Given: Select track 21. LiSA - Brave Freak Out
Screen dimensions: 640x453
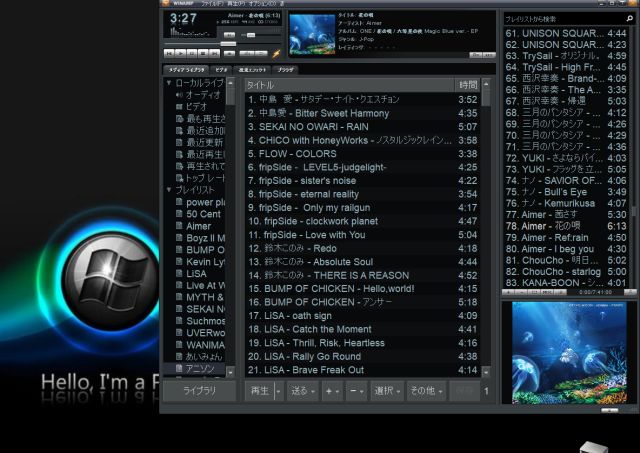Looking at the screenshot, I should point(362,370).
